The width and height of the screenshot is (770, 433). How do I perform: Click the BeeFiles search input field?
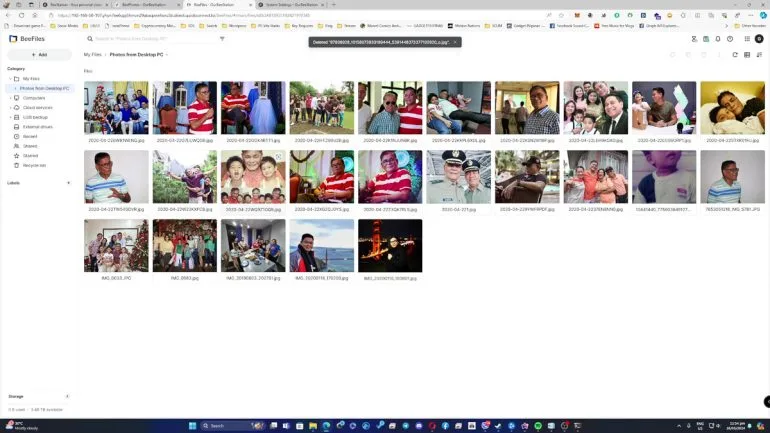[x=156, y=39]
